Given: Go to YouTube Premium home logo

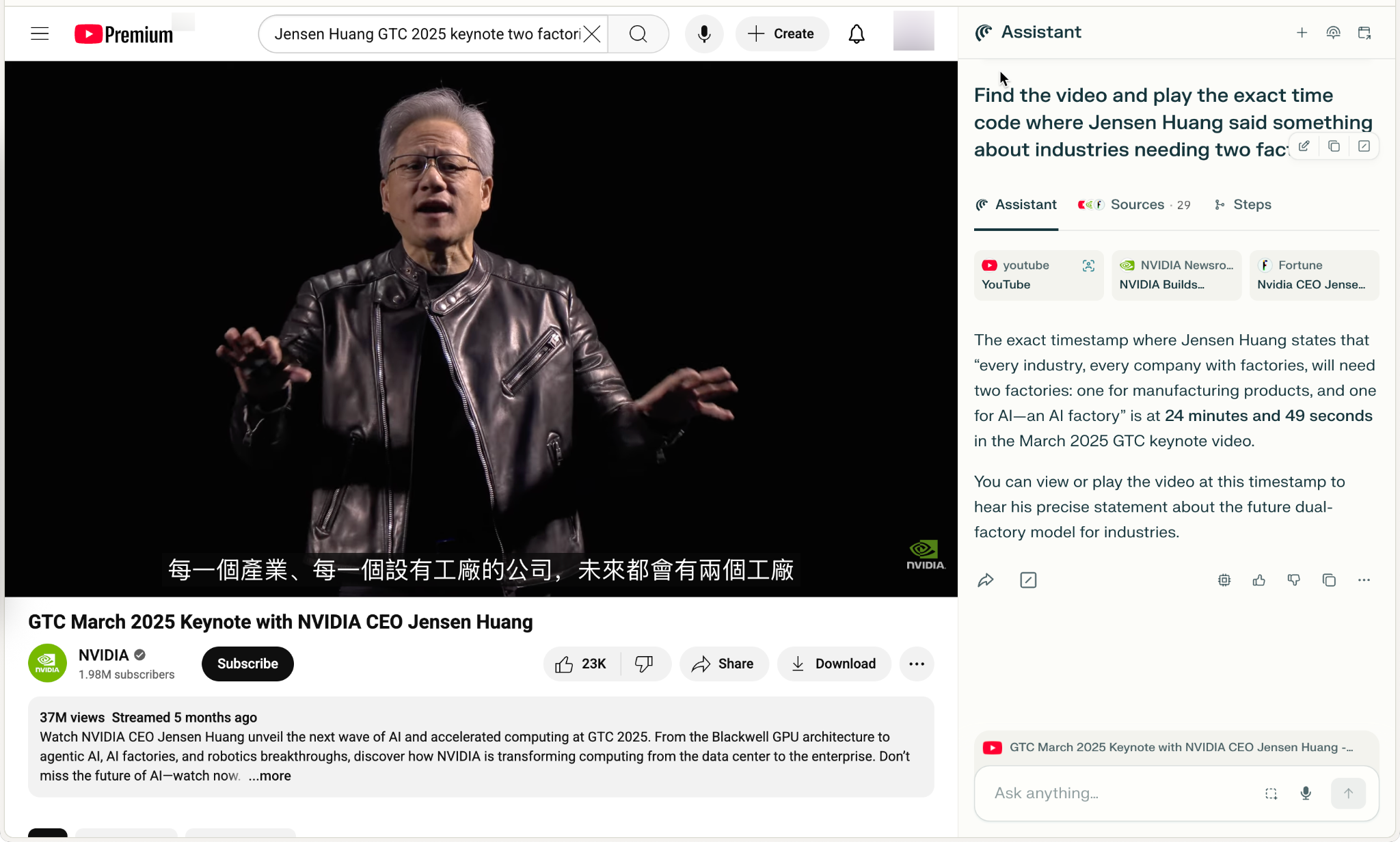Looking at the screenshot, I should click(124, 34).
